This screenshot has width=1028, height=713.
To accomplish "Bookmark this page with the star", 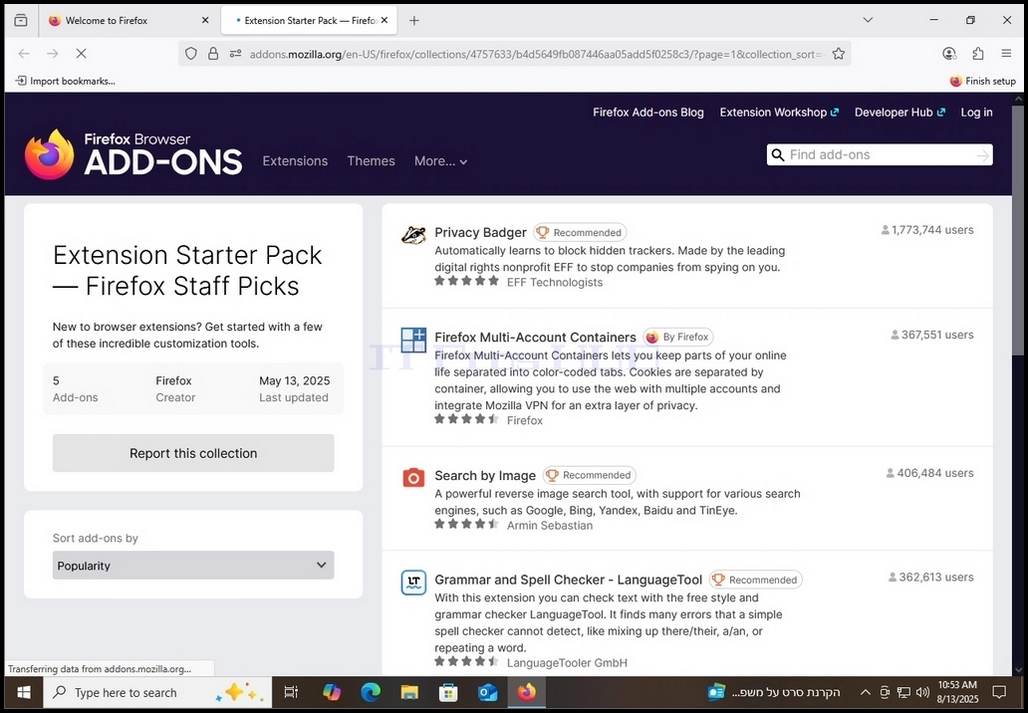I will coord(838,54).
